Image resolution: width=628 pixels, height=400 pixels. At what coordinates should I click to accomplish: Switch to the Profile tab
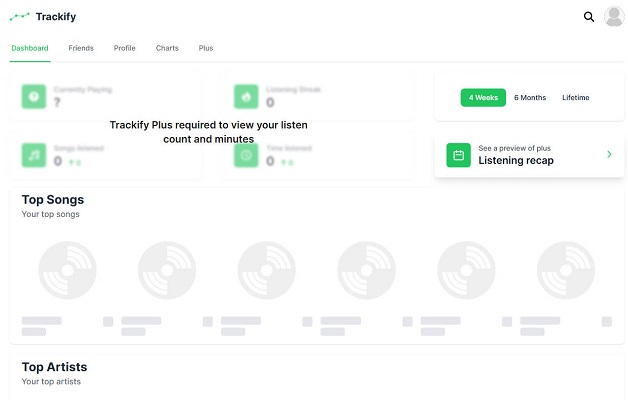point(125,48)
